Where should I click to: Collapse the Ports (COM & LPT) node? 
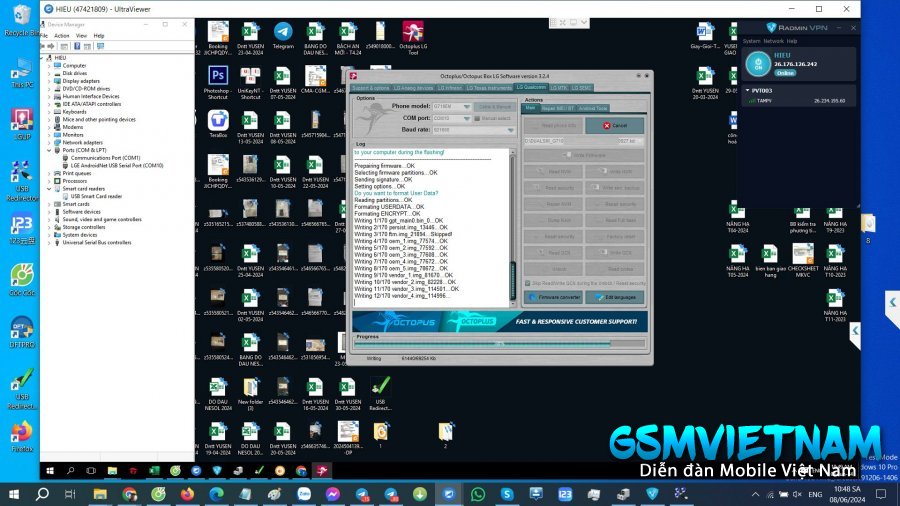pyautogui.click(x=49, y=150)
